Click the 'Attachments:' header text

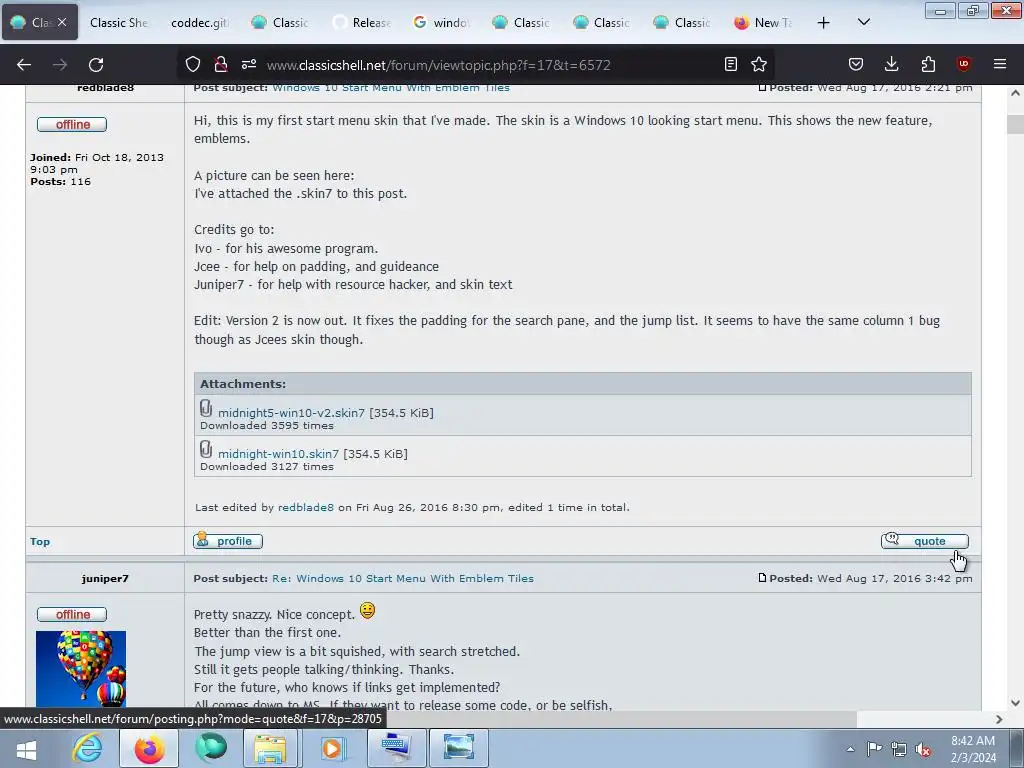pos(243,384)
